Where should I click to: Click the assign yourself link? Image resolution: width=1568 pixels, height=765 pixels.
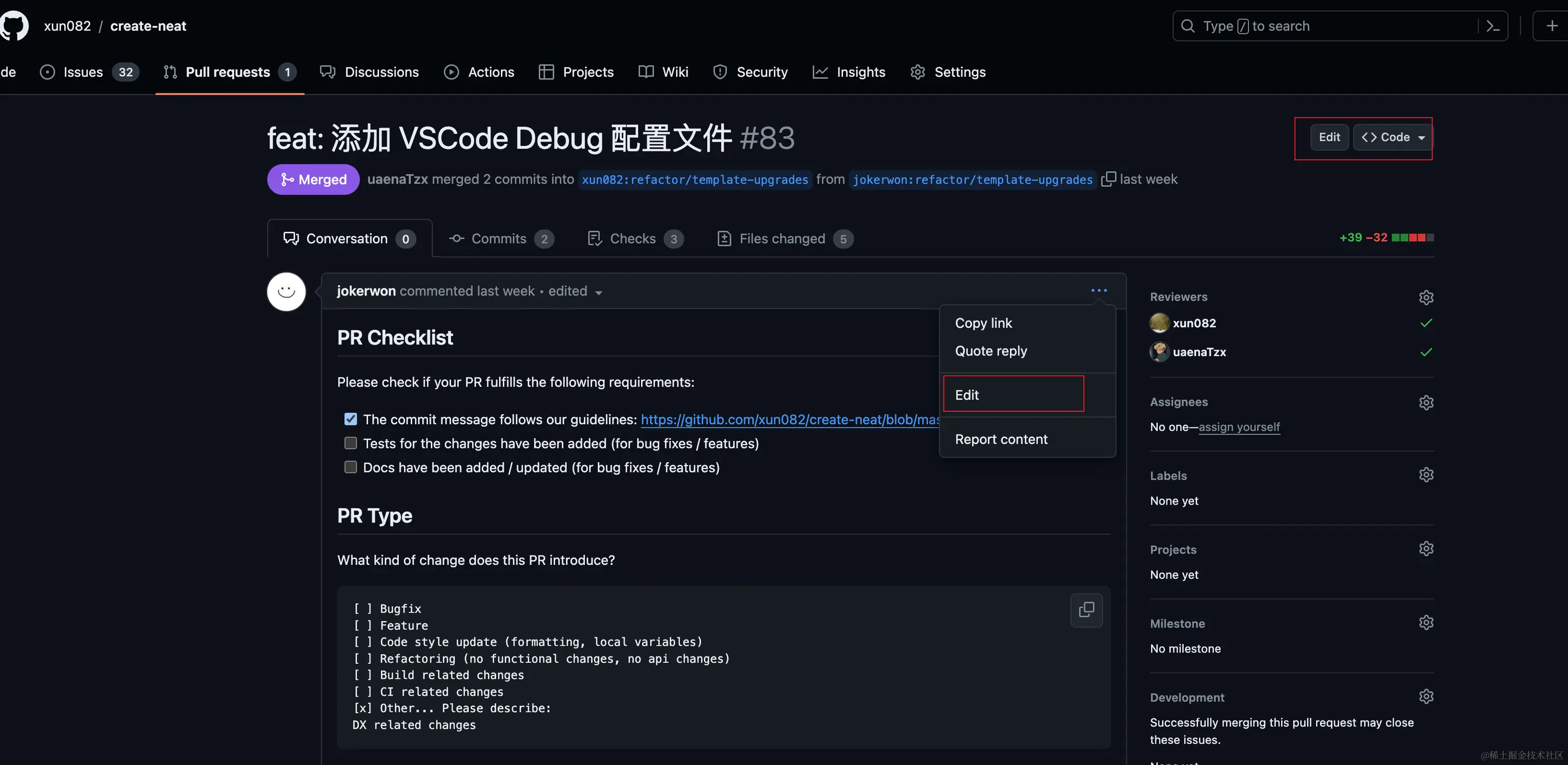(1239, 427)
